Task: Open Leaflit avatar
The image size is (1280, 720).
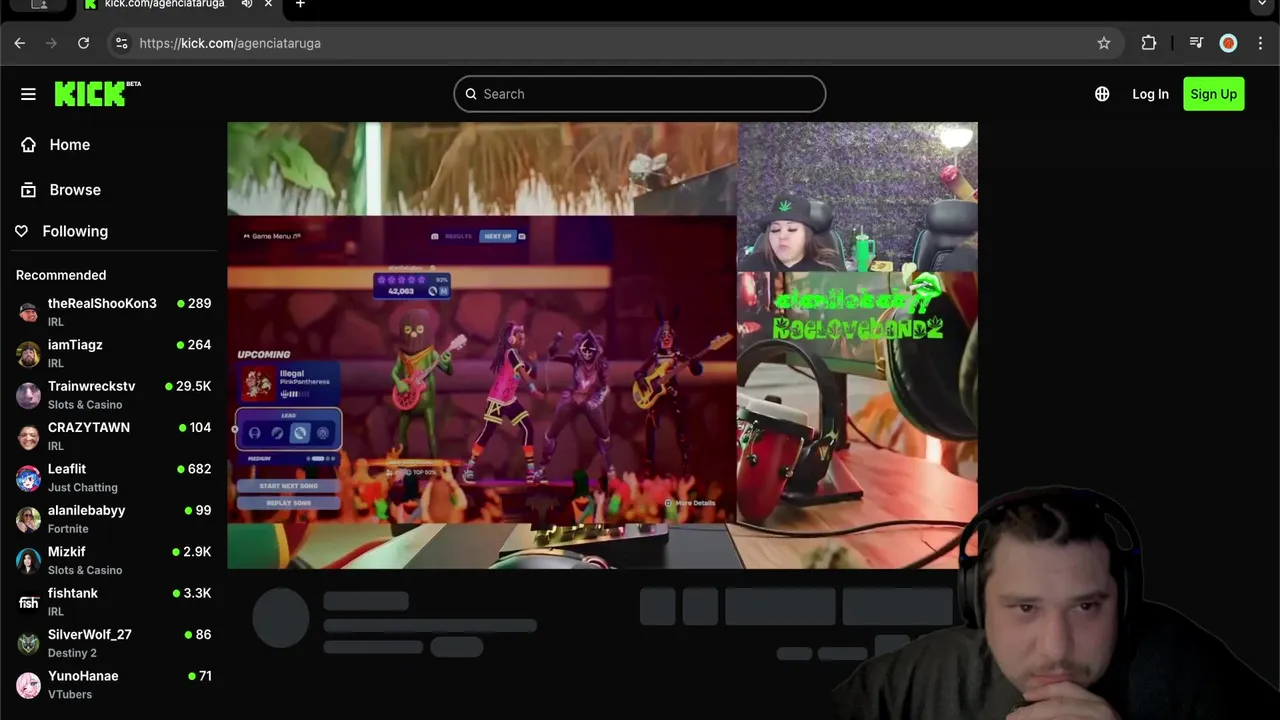Action: tap(28, 478)
